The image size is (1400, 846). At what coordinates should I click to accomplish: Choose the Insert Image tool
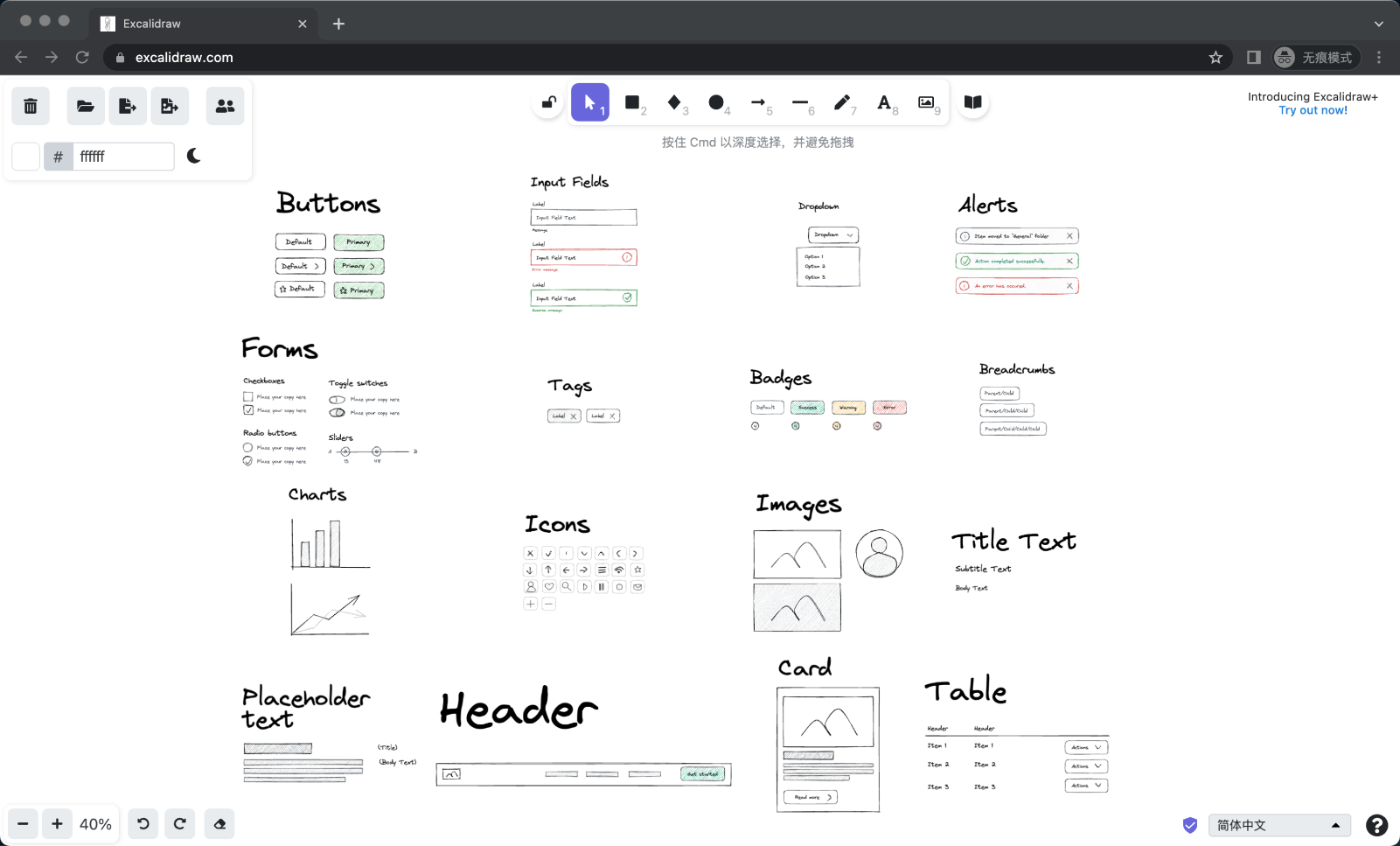click(926, 102)
